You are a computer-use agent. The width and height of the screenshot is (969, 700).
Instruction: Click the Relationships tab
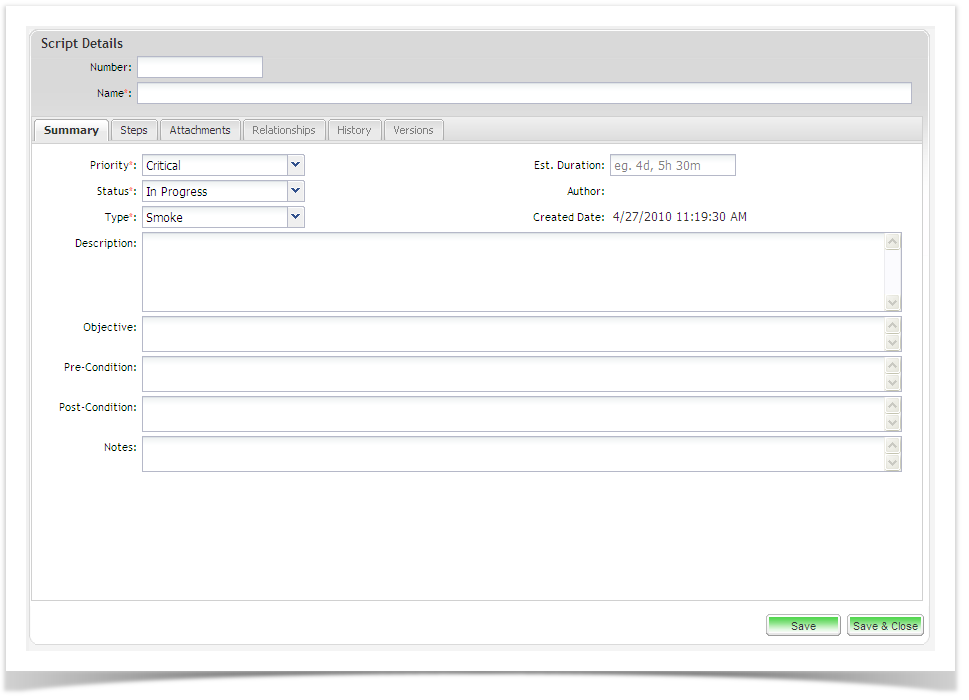[284, 130]
